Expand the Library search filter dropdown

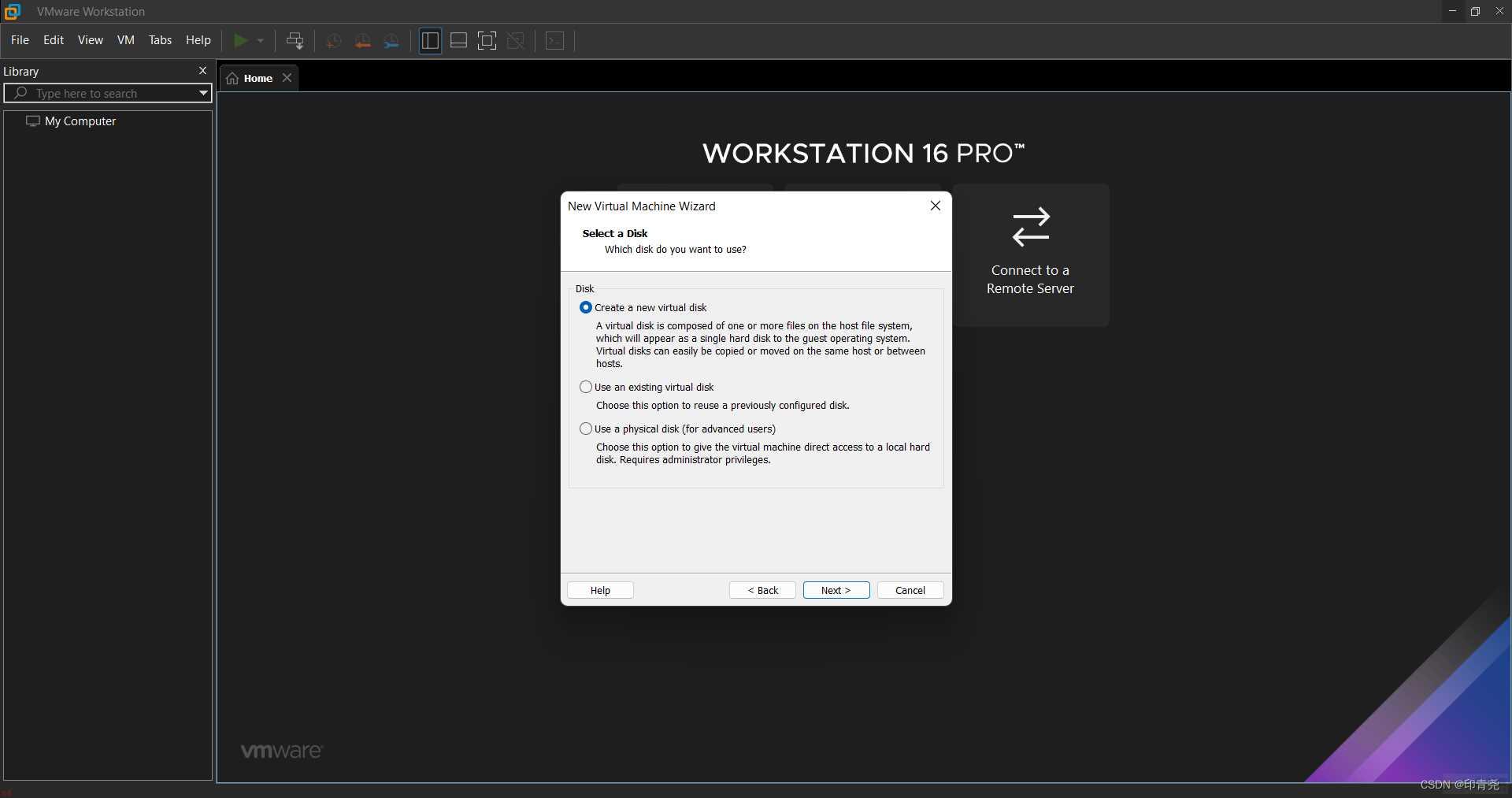pos(203,93)
